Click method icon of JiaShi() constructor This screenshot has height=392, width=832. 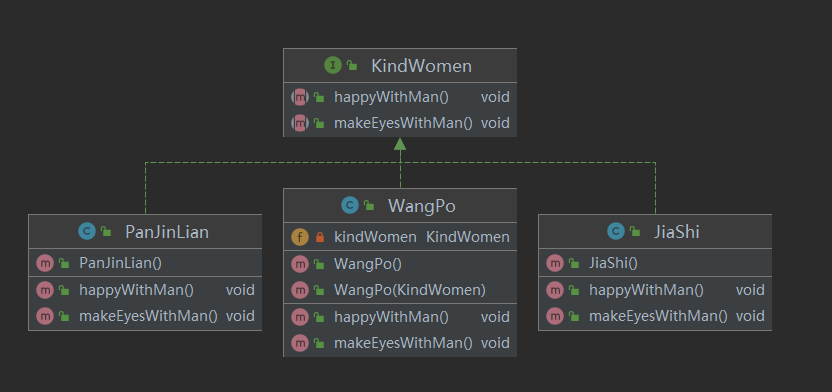[x=554, y=263]
